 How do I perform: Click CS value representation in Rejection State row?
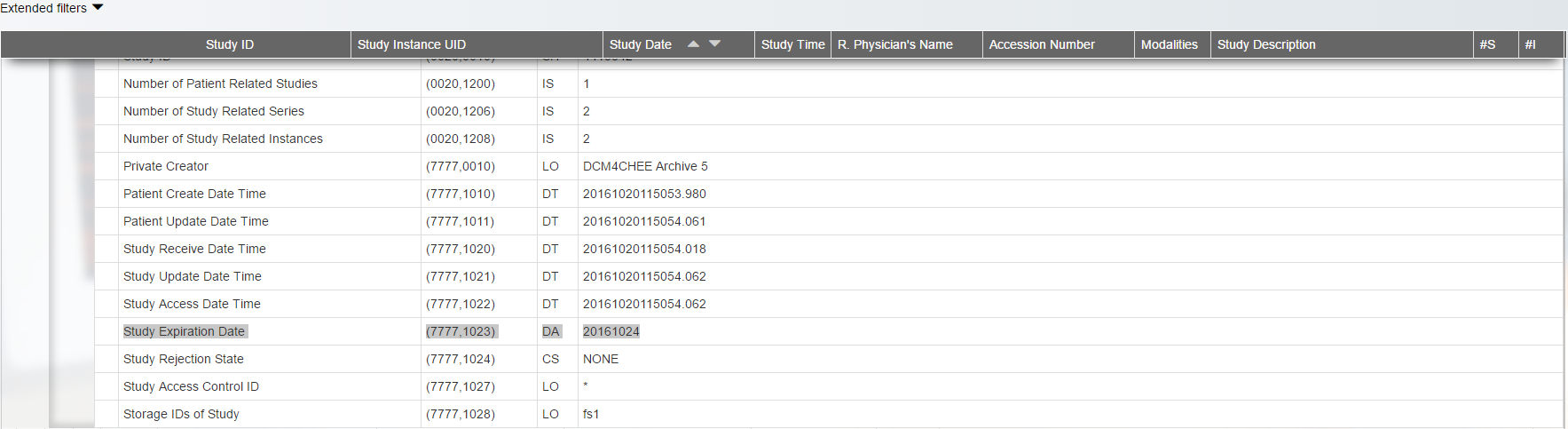pos(551,359)
